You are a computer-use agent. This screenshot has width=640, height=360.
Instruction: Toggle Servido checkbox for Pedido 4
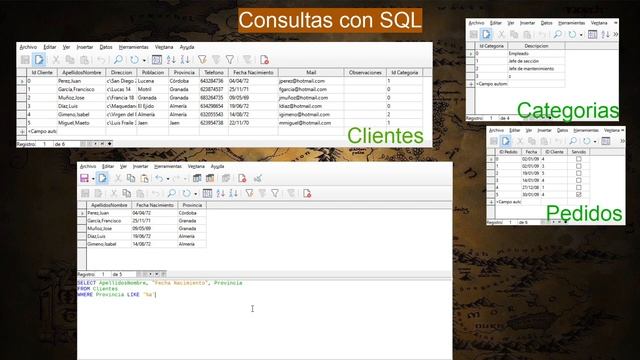click(x=578, y=187)
